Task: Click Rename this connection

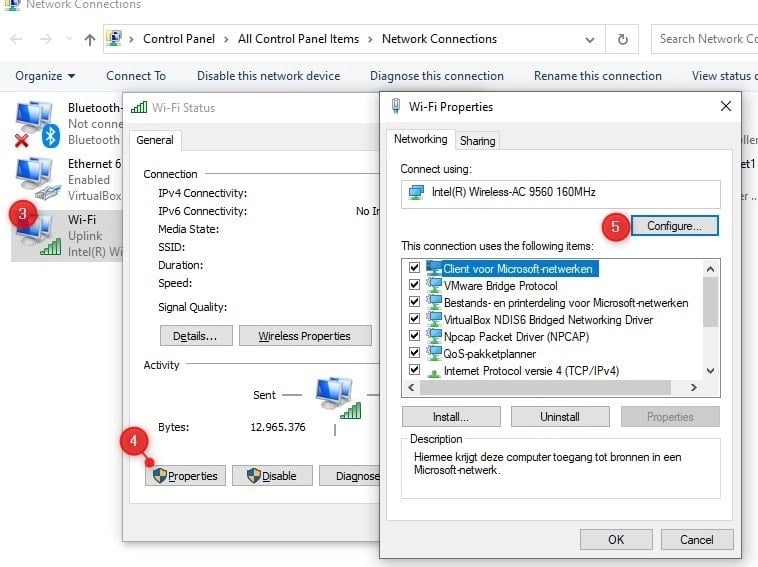Action: click(x=598, y=76)
